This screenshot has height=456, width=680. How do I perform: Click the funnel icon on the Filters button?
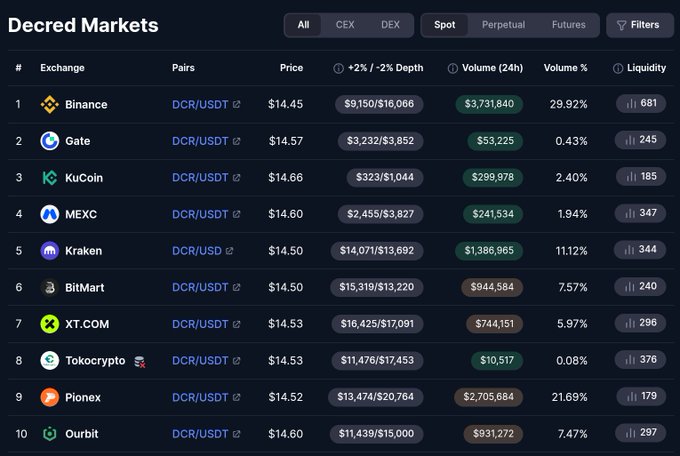621,26
